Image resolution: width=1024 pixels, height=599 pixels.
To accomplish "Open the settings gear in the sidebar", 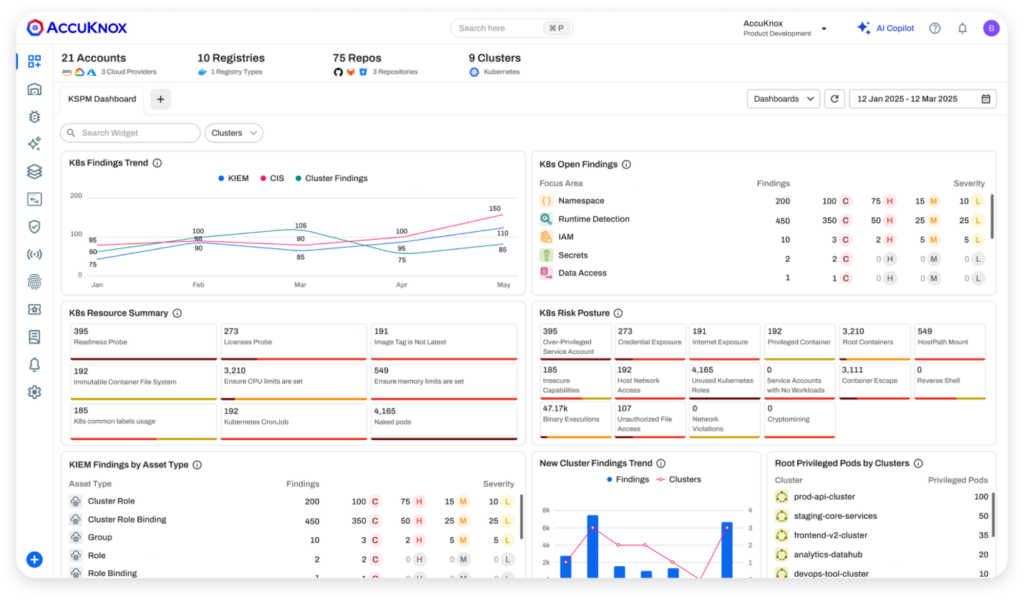I will 34,392.
